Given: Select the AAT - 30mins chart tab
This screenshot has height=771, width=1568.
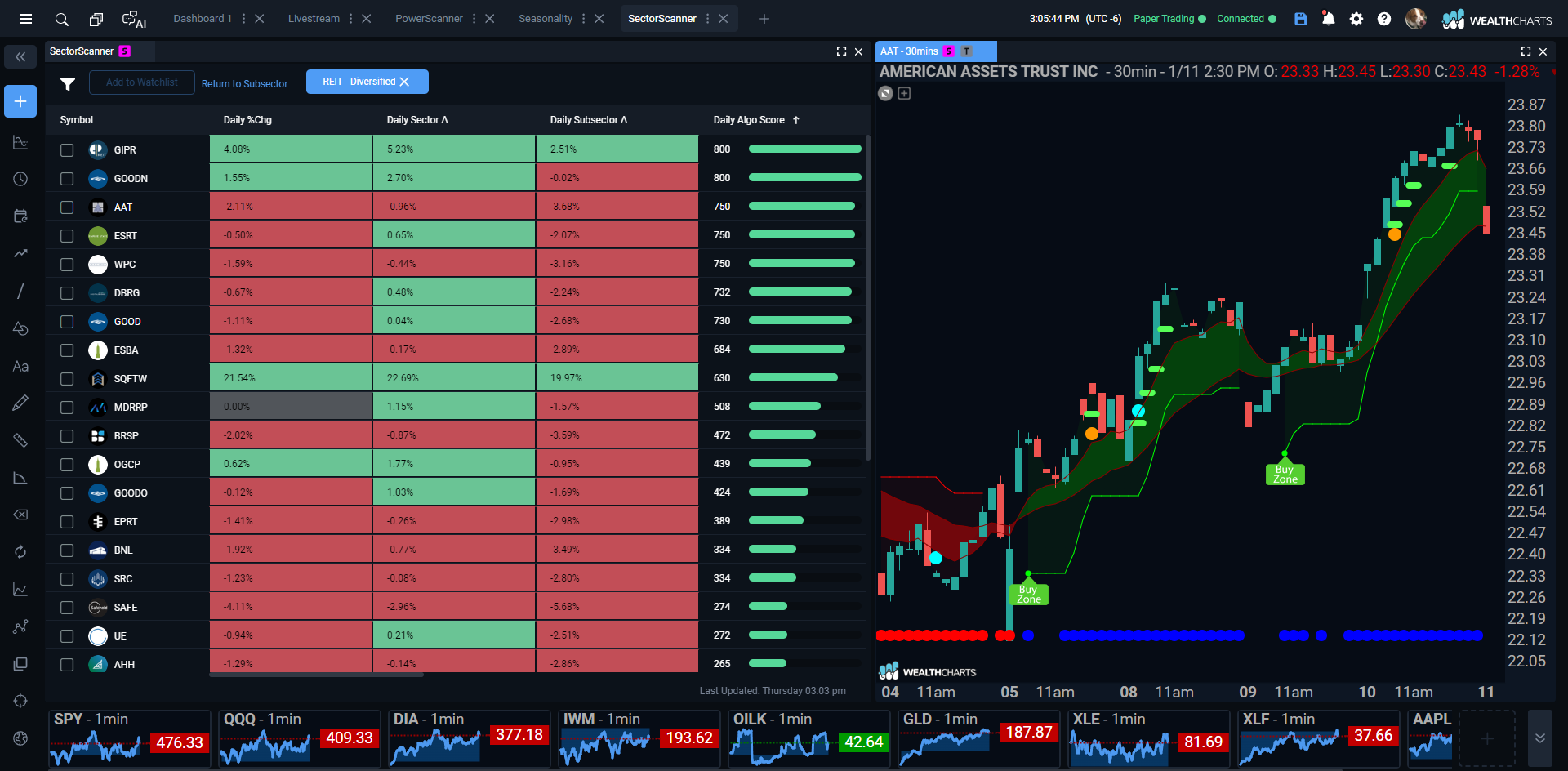Looking at the screenshot, I should coord(936,51).
